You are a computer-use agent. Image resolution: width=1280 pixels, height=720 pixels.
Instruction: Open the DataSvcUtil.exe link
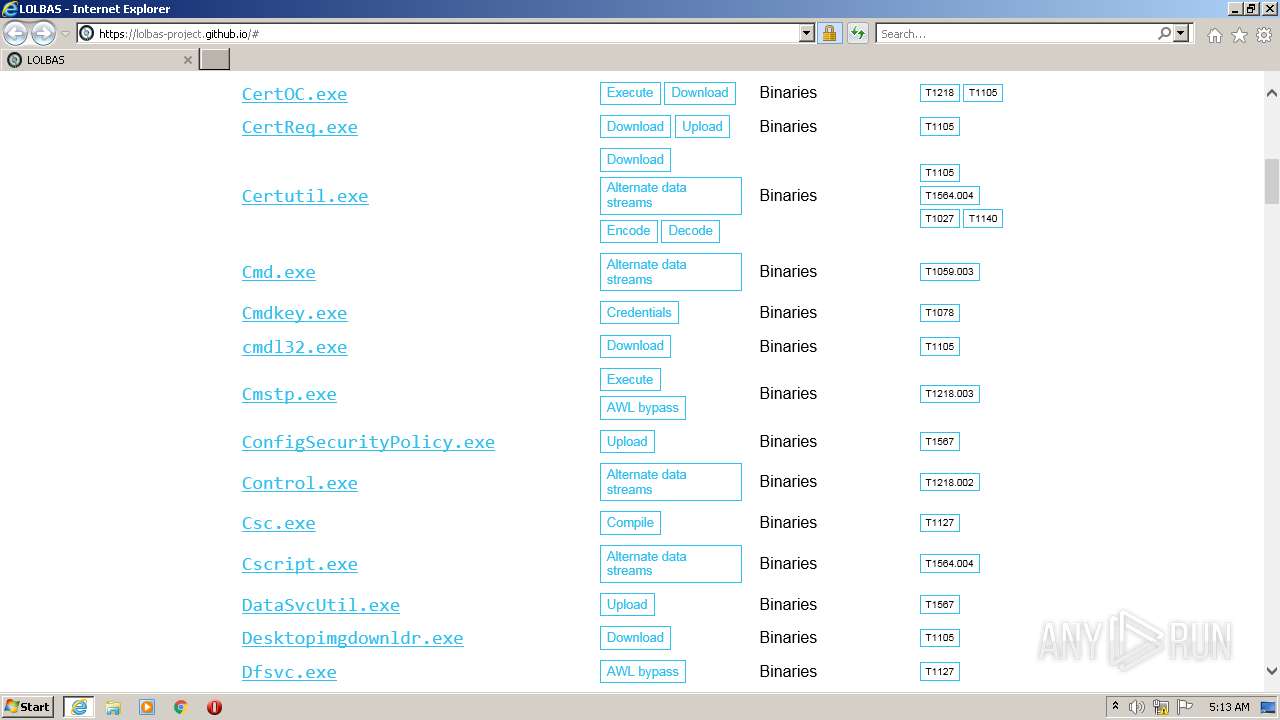point(320,605)
